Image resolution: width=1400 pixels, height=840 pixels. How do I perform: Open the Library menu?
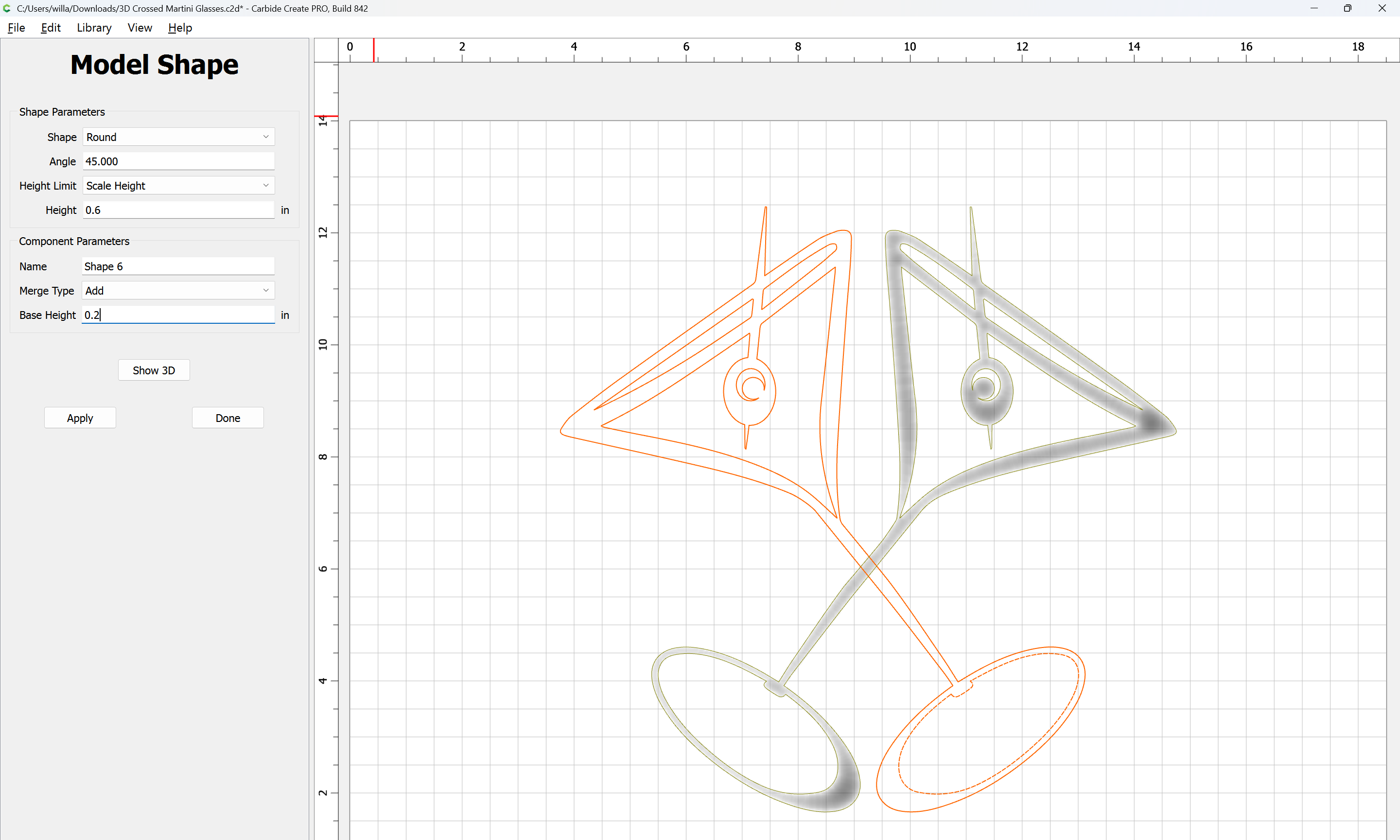tap(94, 28)
